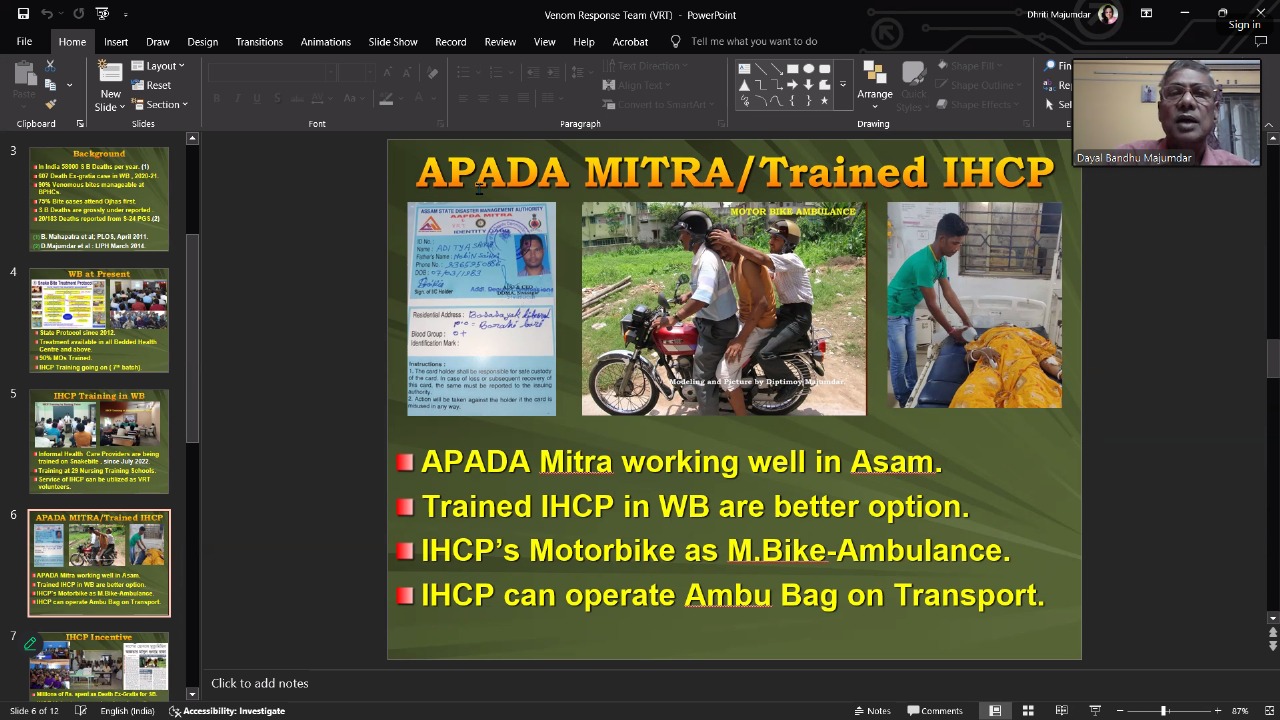This screenshot has width=1280, height=720.
Task: Select the Format Painter brush
Action: [x=50, y=104]
